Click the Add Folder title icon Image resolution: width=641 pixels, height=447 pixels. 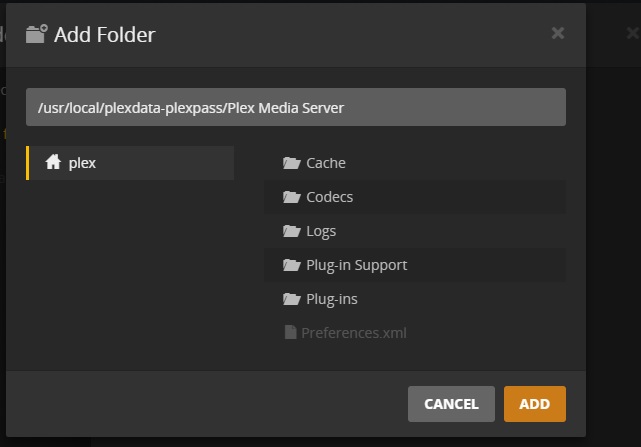tap(36, 34)
